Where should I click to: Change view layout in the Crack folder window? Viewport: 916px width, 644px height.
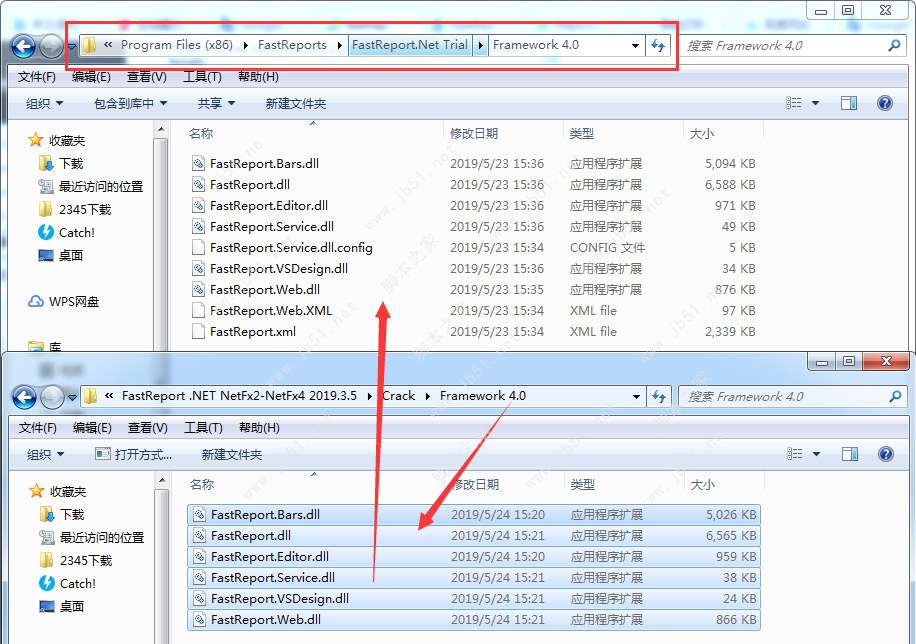796,453
